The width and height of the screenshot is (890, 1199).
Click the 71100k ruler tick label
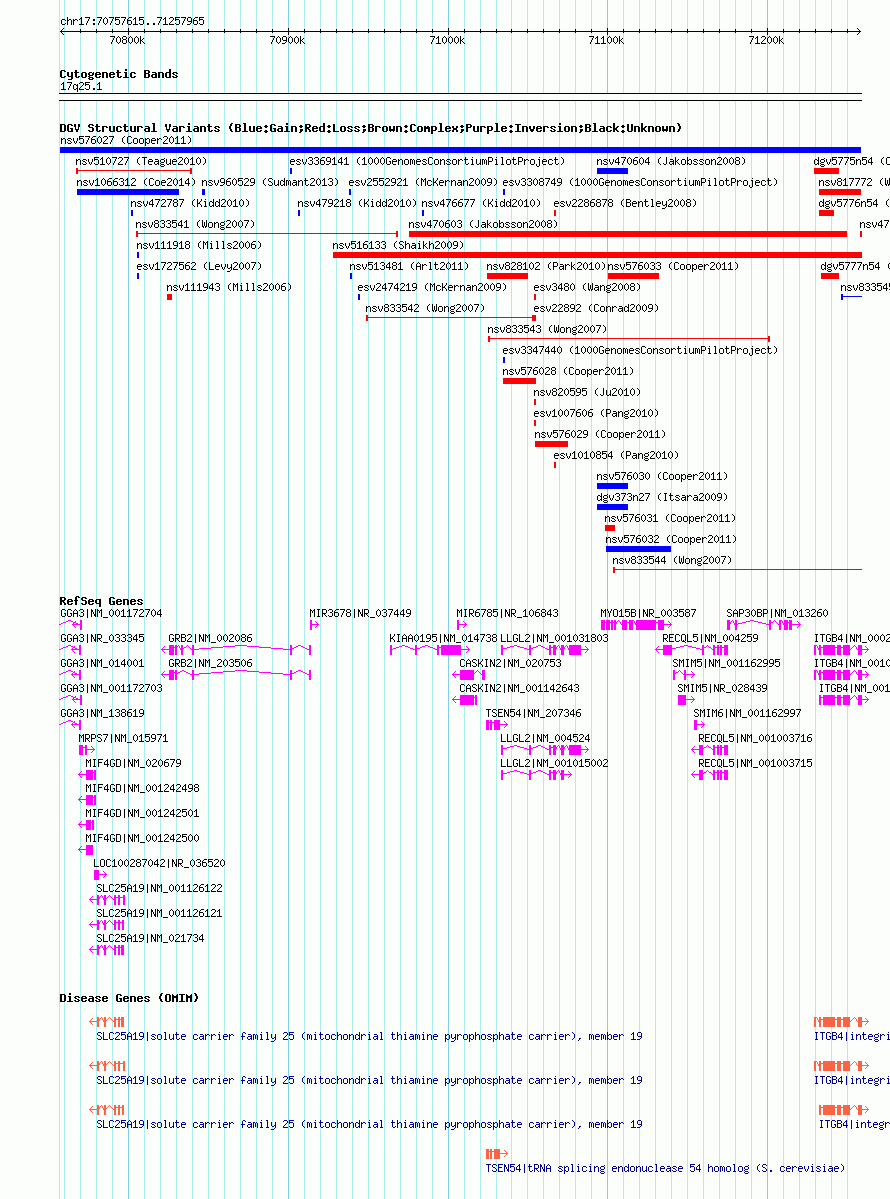(606, 41)
